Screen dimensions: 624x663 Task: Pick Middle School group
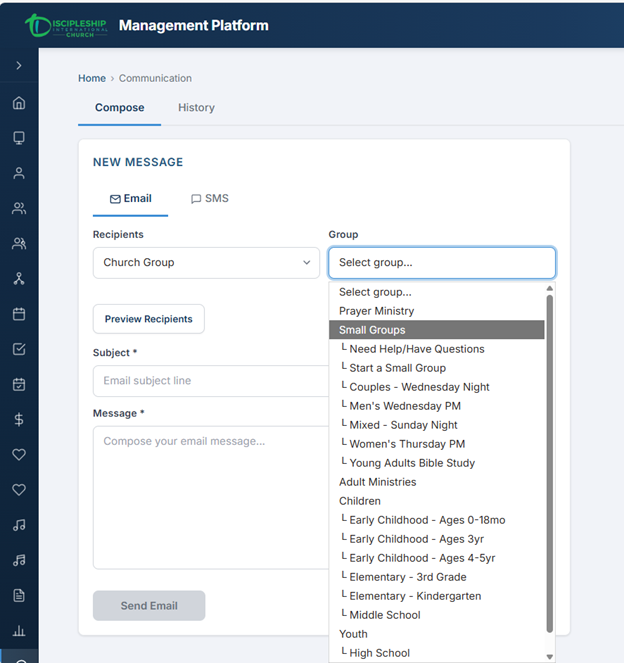pyautogui.click(x=437, y=615)
